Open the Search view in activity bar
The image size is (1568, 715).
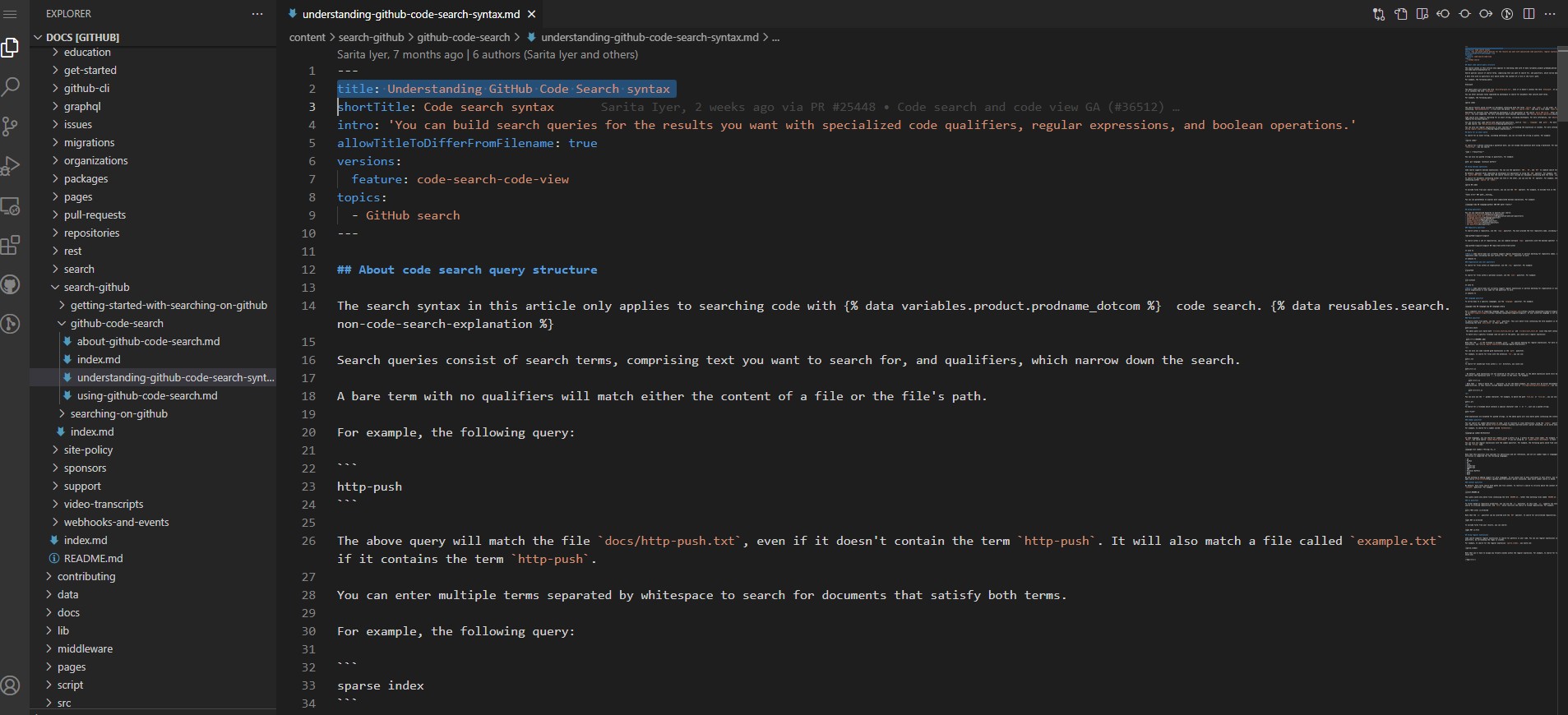click(x=11, y=85)
